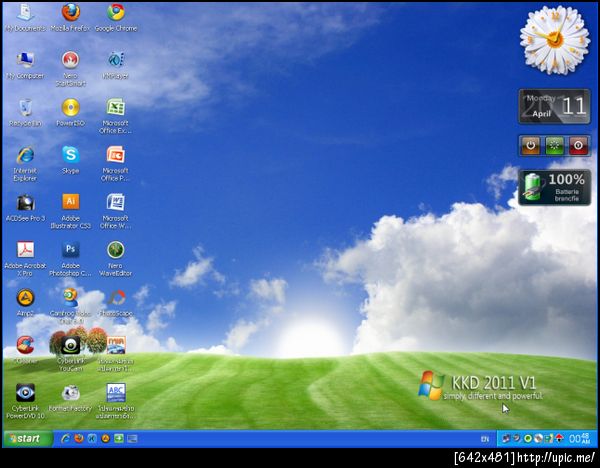Click KMPlayer in the Quick Launch bar
Screen dimensions: 600x468
pyautogui.click(x=92, y=439)
